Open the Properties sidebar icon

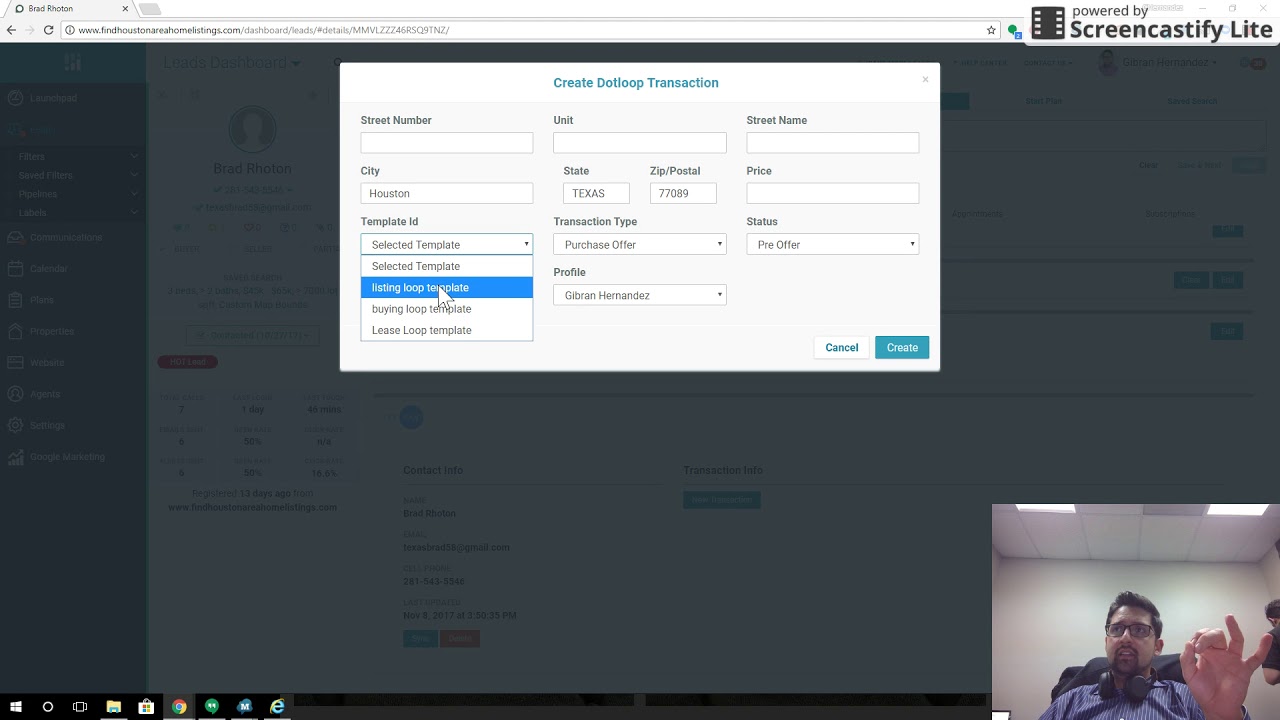point(15,331)
